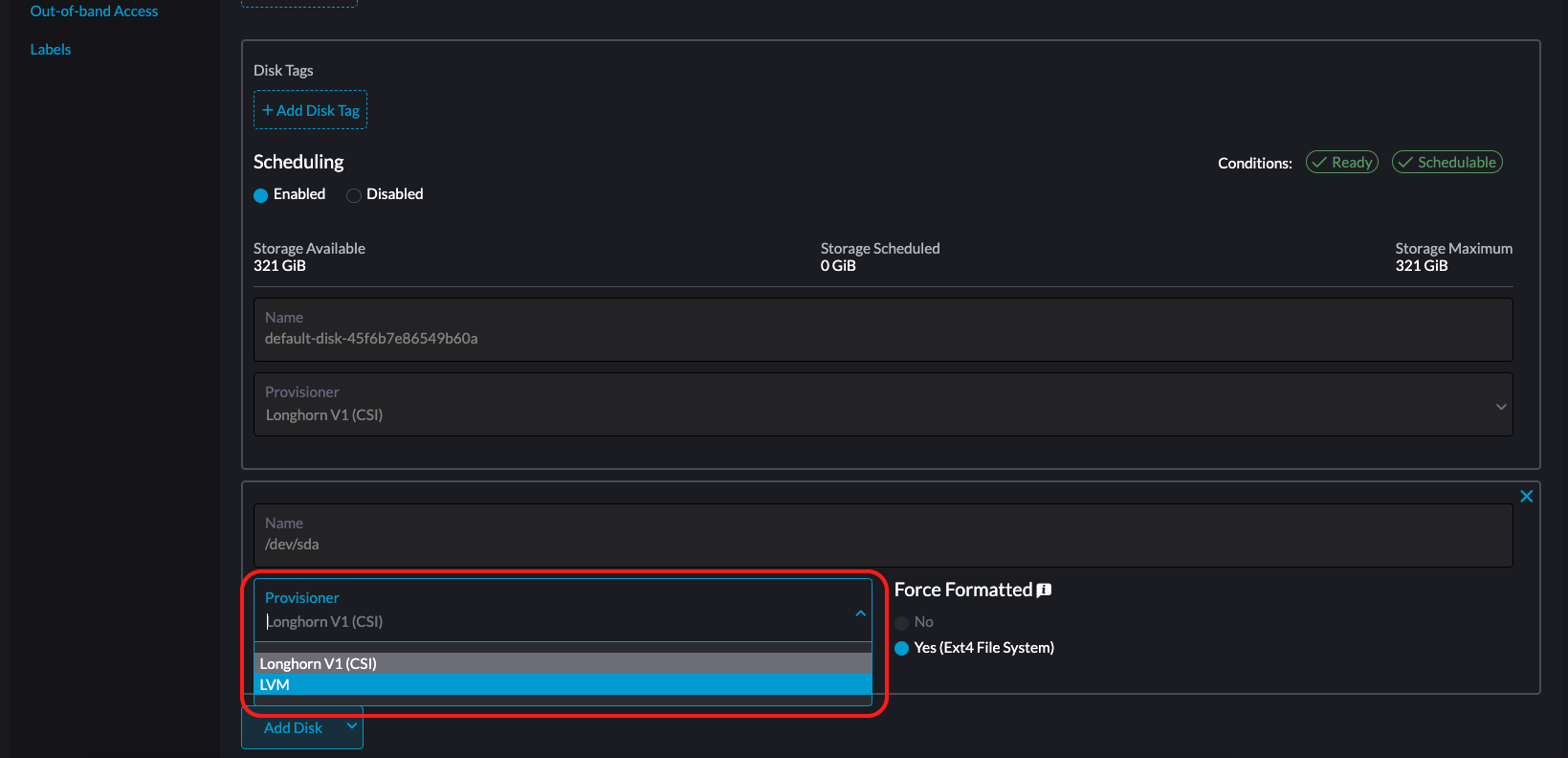Click the Storage Available value
1568x758 pixels.
click(279, 265)
